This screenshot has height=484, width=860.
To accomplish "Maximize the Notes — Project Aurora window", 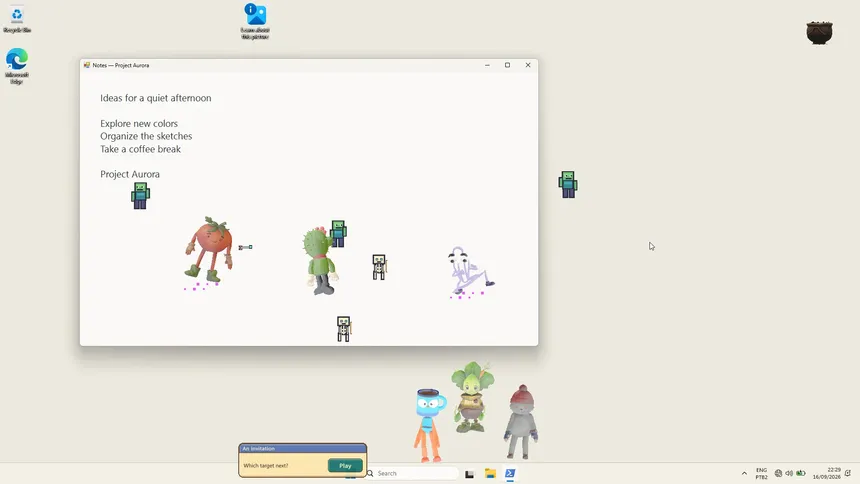I will point(507,65).
